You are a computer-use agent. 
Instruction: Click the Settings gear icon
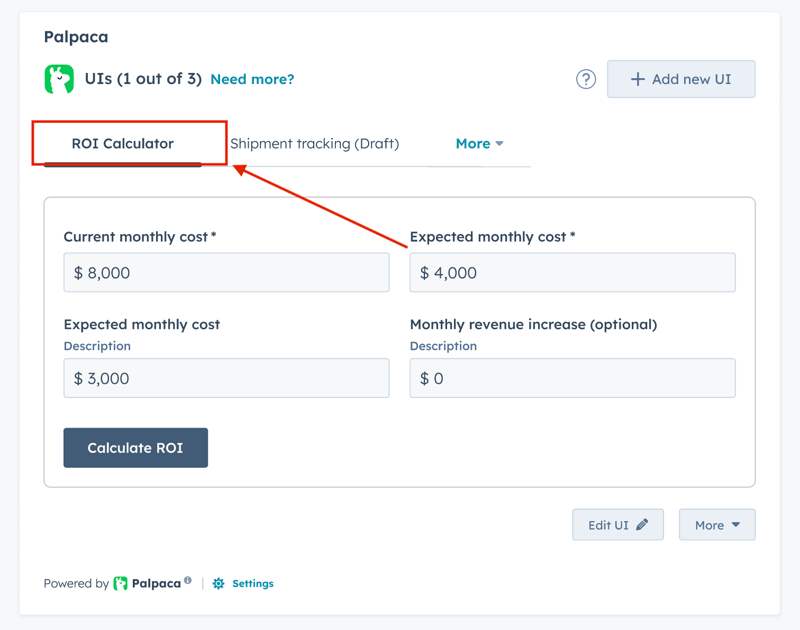tap(218, 583)
